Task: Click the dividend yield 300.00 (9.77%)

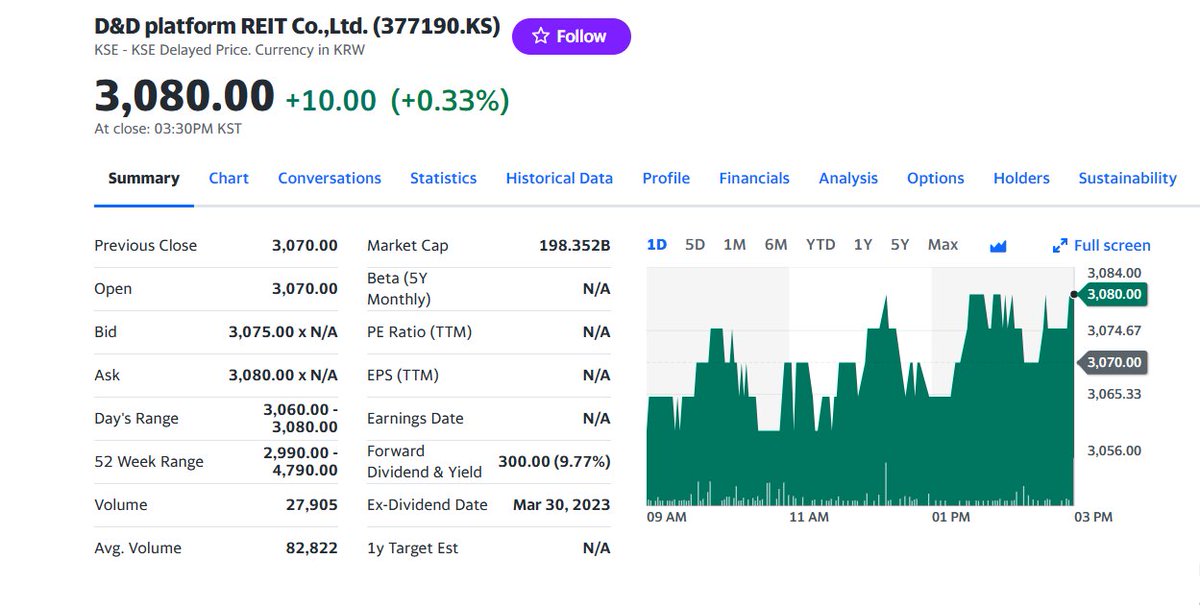Action: point(554,461)
